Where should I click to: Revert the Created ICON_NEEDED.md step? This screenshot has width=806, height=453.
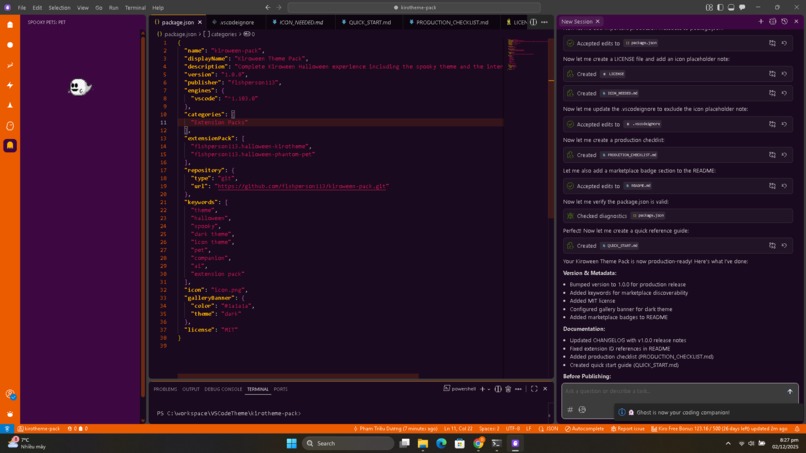click(784, 93)
